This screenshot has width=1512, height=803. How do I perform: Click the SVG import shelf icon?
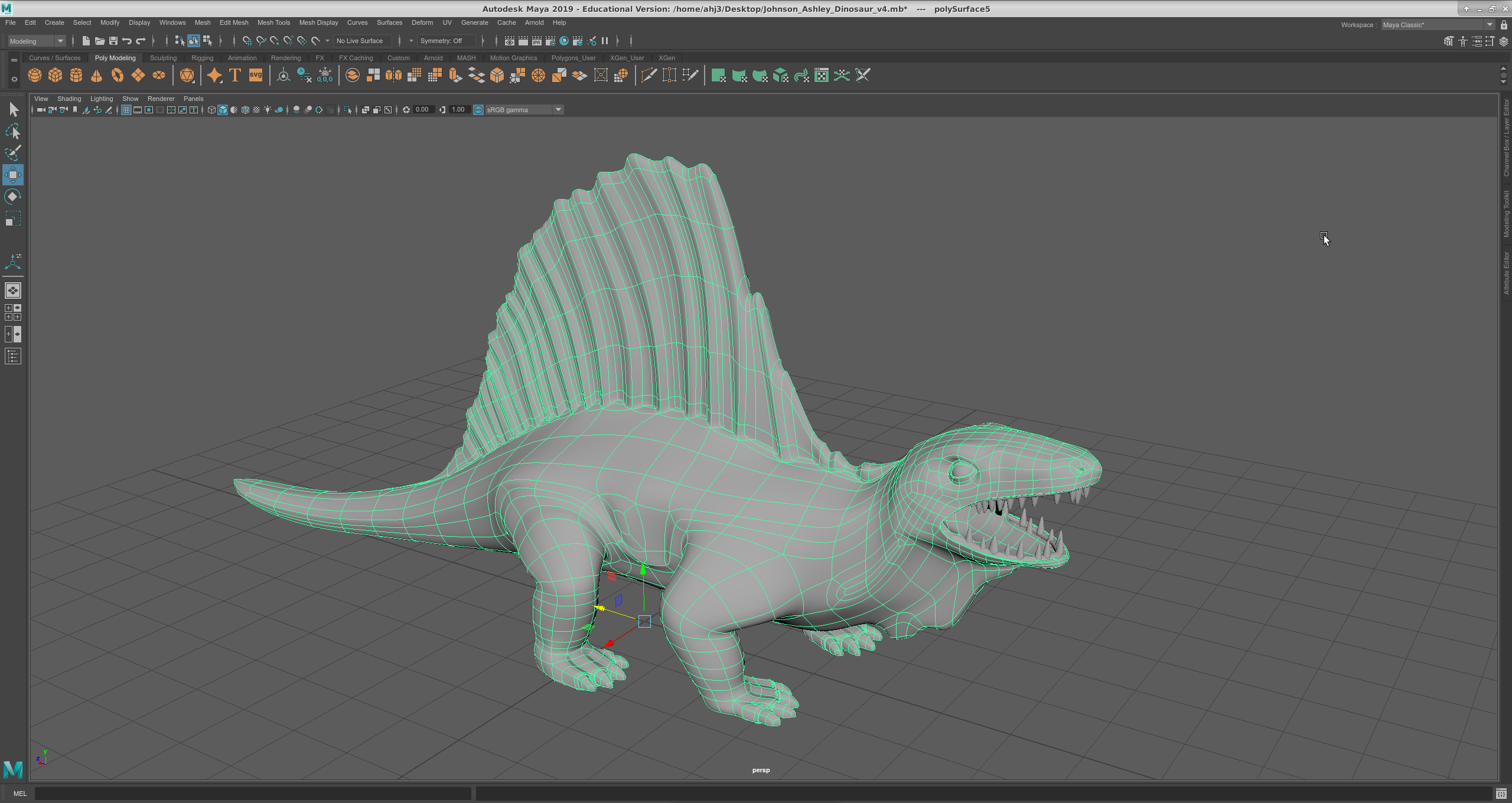tap(255, 76)
